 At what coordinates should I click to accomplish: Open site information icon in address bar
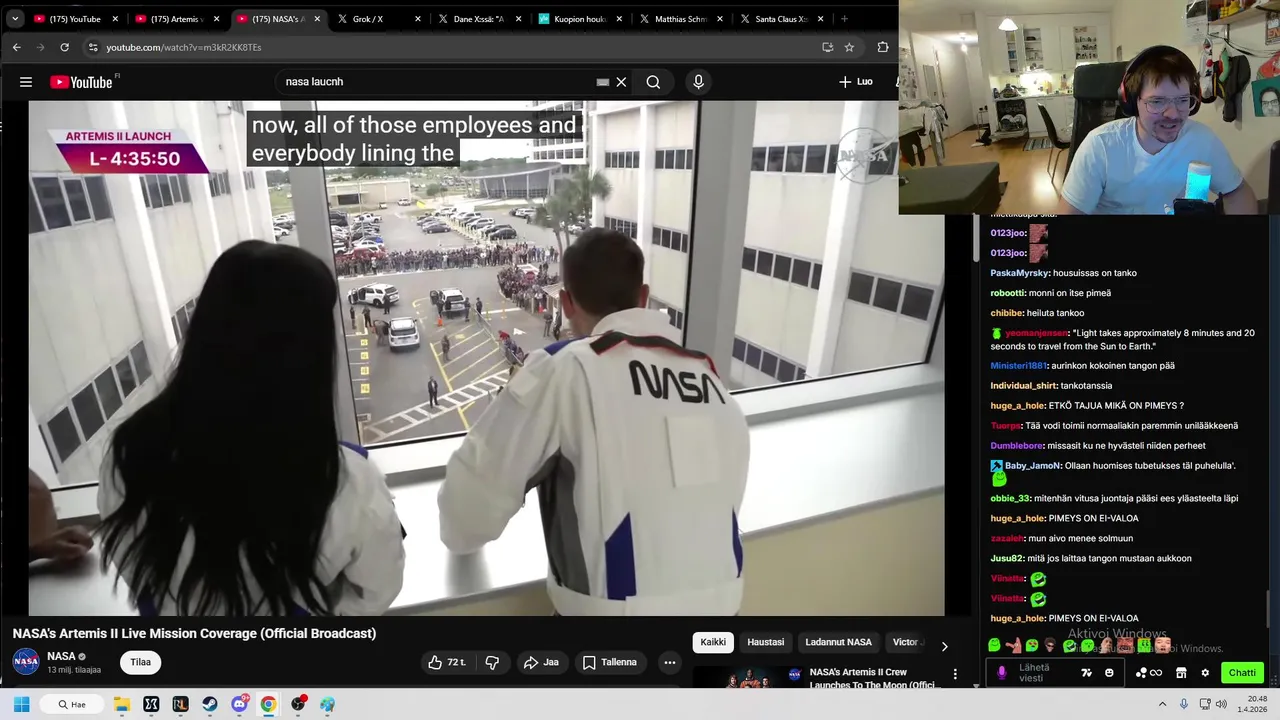93,47
